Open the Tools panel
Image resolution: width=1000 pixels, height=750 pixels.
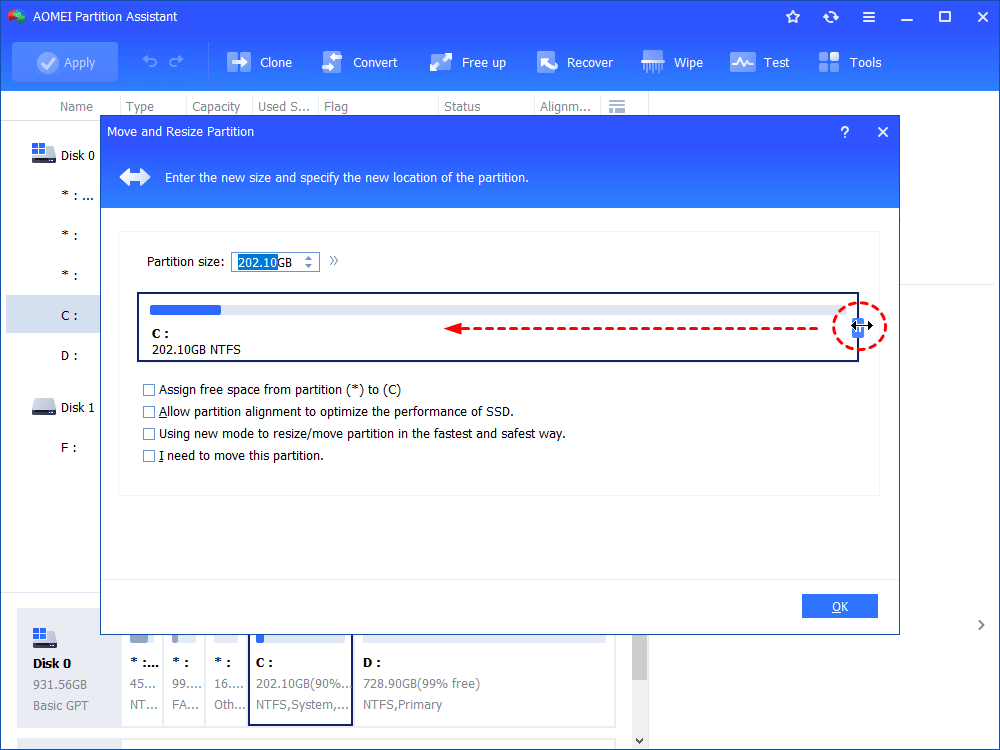pos(849,61)
